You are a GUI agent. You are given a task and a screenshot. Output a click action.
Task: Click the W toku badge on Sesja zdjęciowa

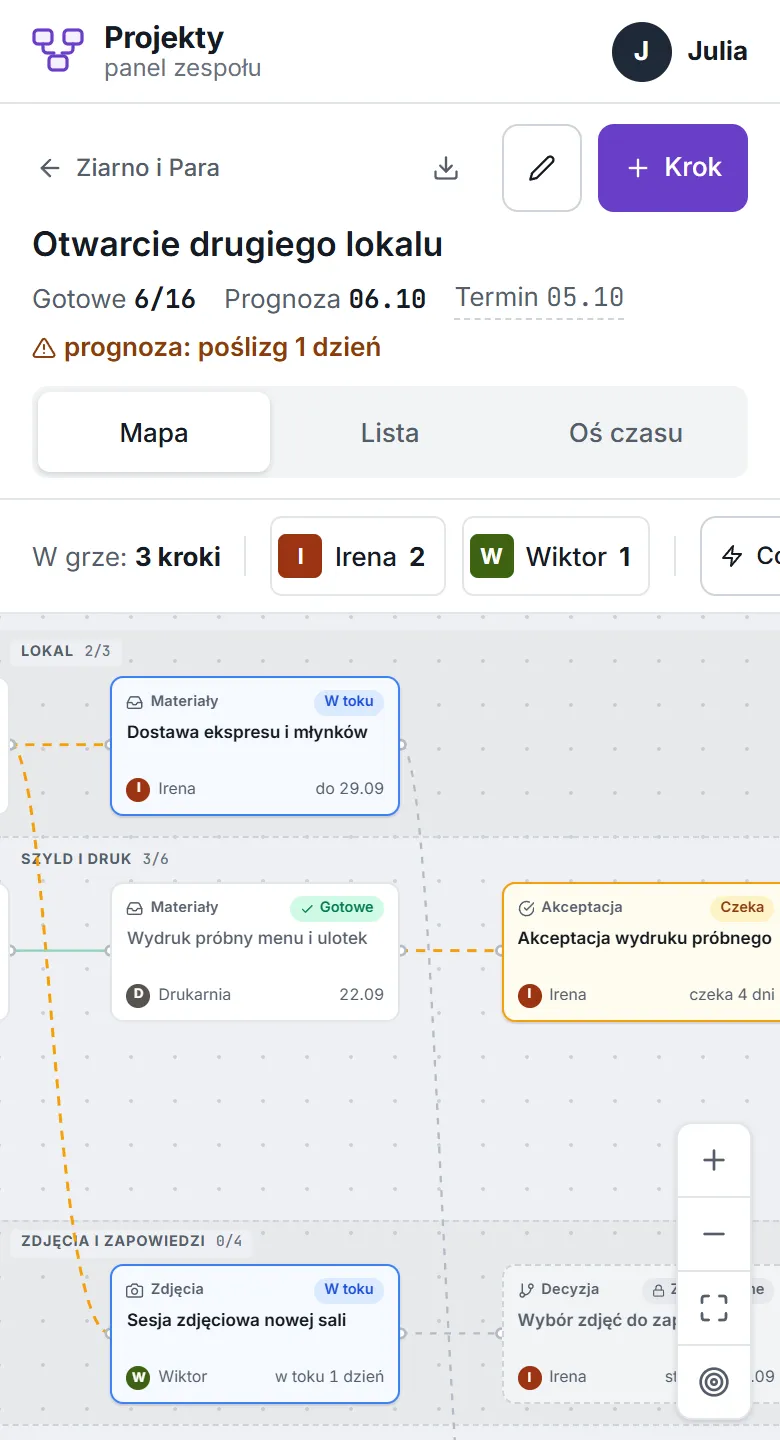[349, 1289]
